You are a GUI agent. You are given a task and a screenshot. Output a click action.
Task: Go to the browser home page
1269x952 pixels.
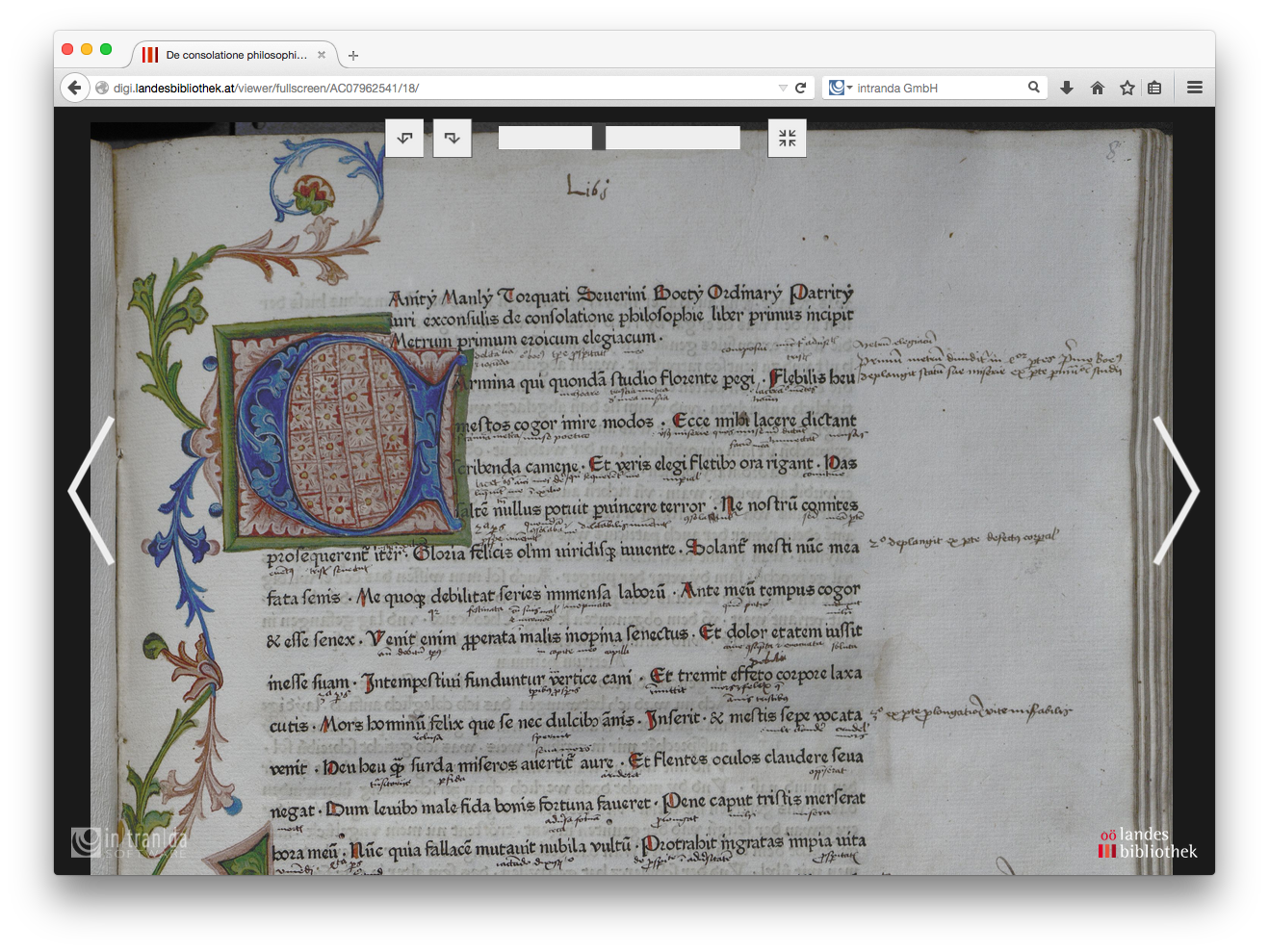[1097, 88]
